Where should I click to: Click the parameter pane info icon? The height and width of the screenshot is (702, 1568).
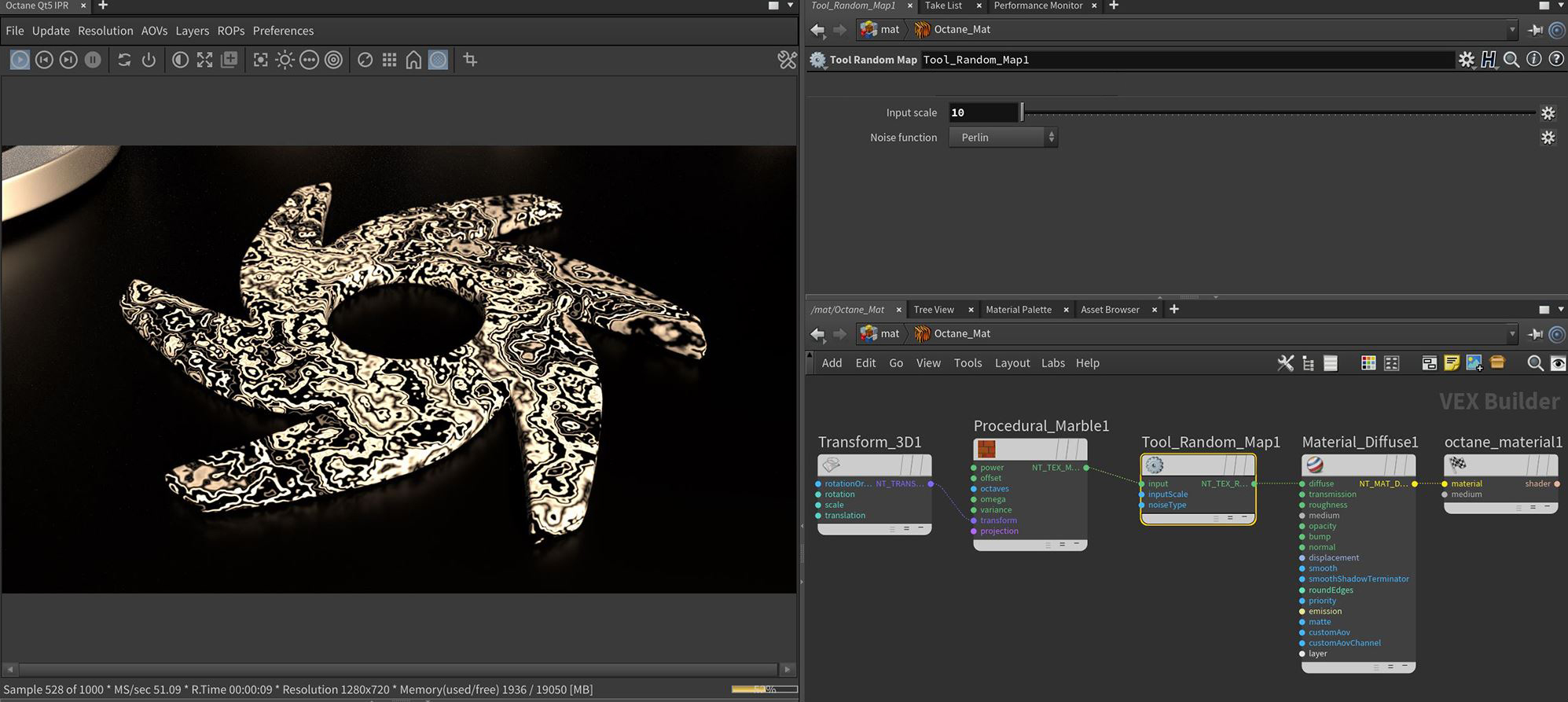[1533, 60]
